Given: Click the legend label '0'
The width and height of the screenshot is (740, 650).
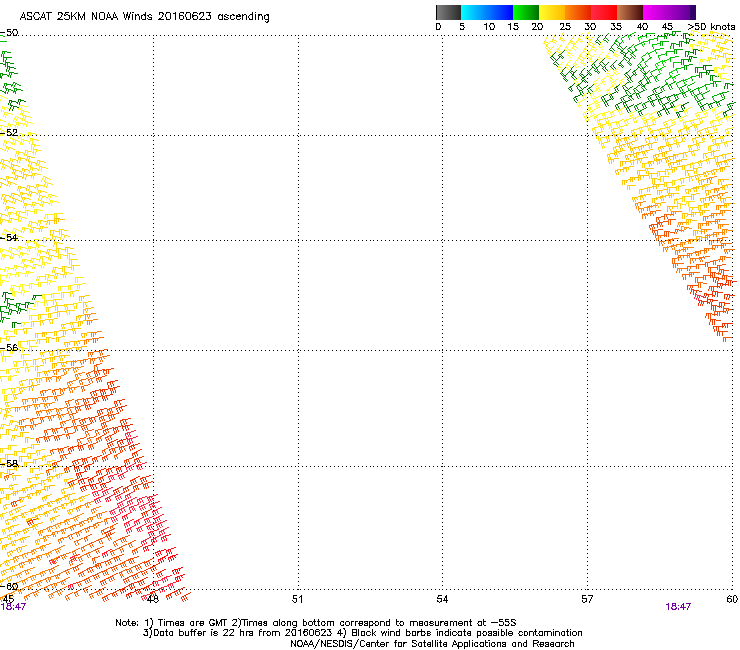Looking at the screenshot, I should coord(438,27).
